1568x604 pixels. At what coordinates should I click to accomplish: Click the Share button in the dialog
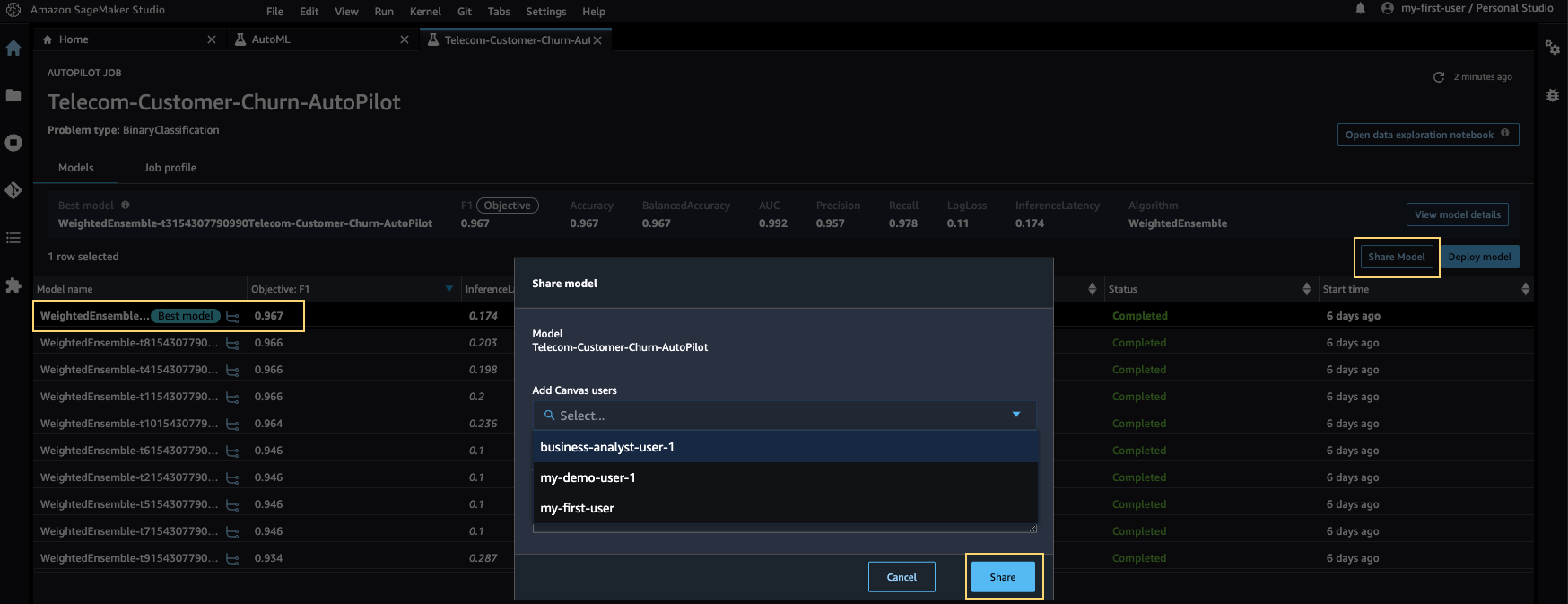coord(1003,577)
